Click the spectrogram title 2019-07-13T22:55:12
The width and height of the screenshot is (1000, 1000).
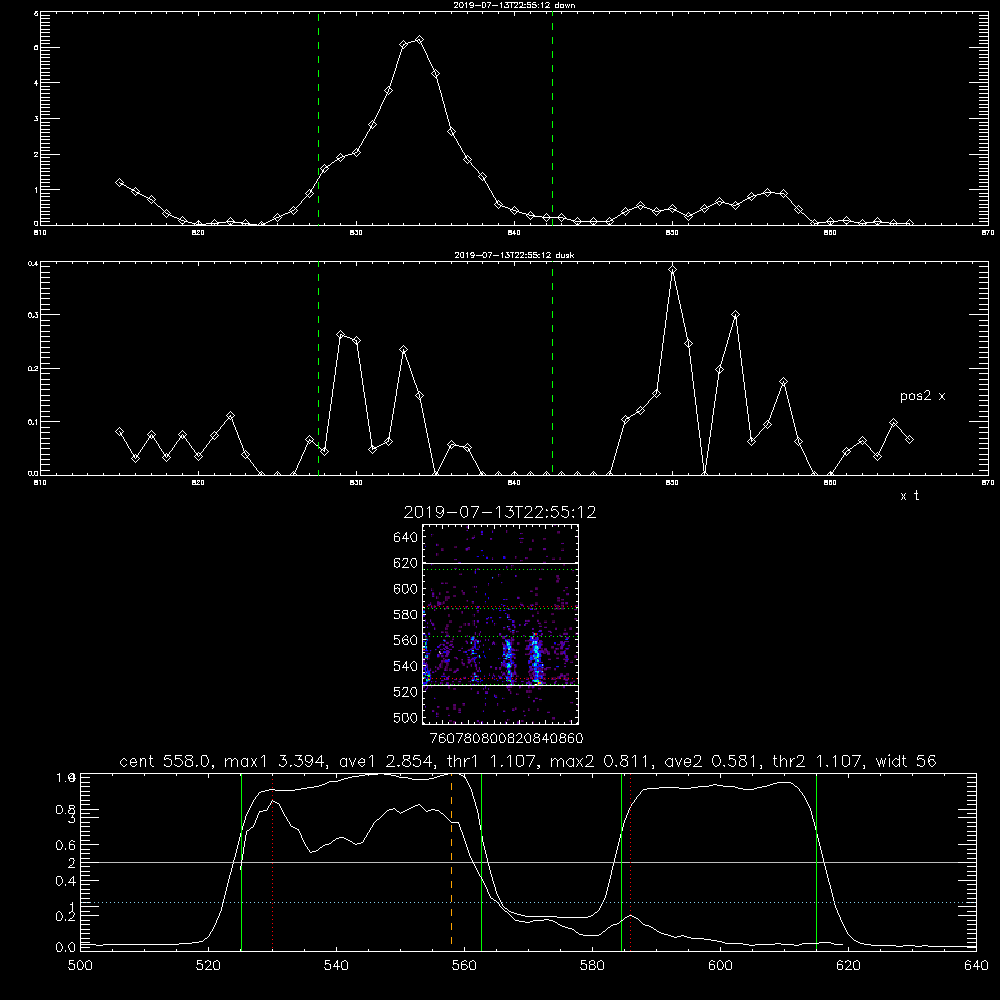[500, 512]
